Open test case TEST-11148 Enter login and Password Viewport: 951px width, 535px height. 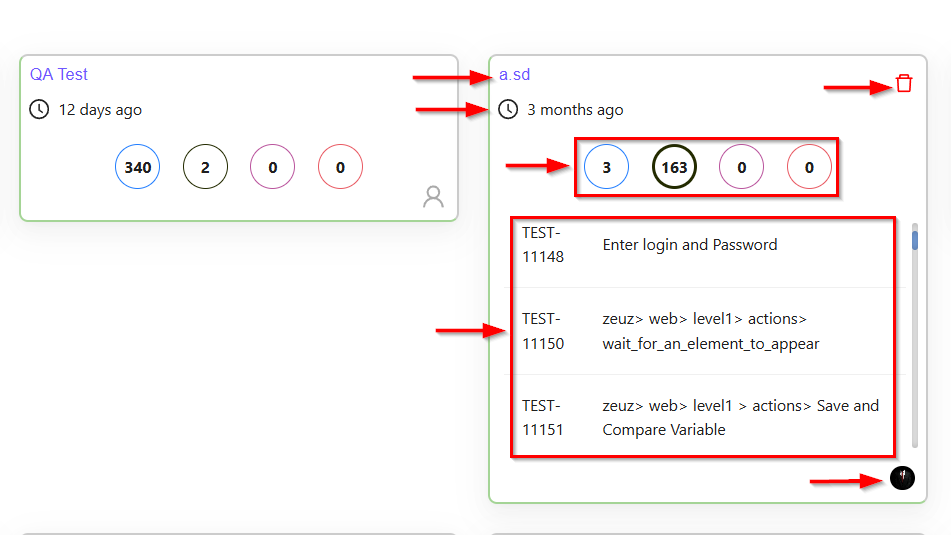689,245
